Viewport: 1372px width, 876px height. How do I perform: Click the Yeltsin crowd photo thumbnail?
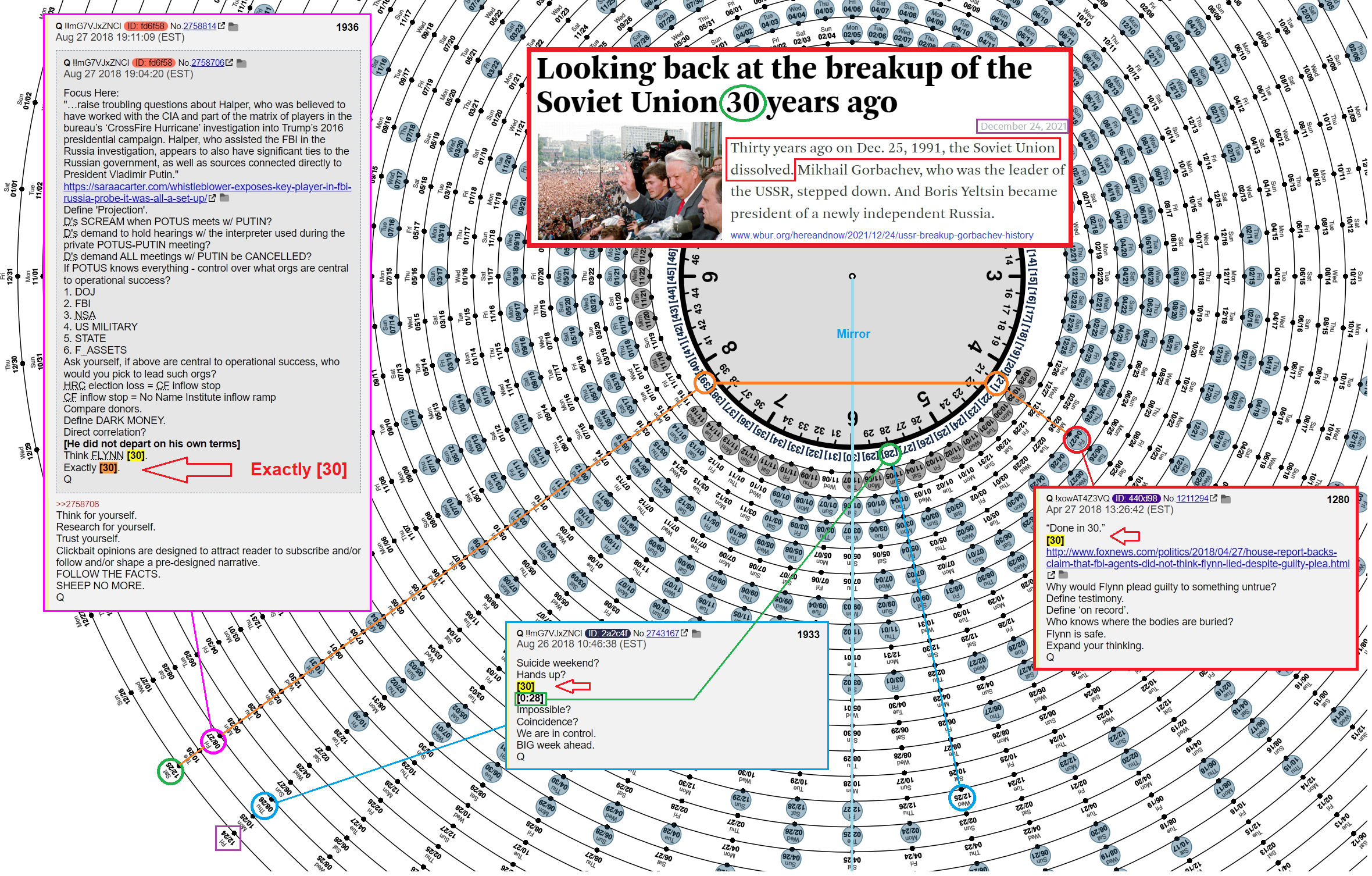click(630, 181)
